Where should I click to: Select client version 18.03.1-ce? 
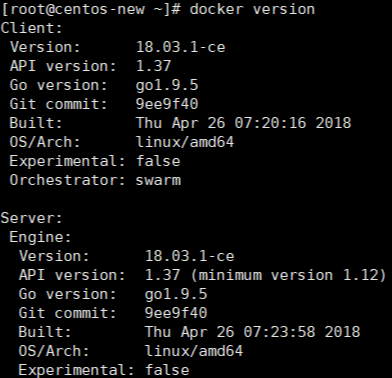point(180,47)
